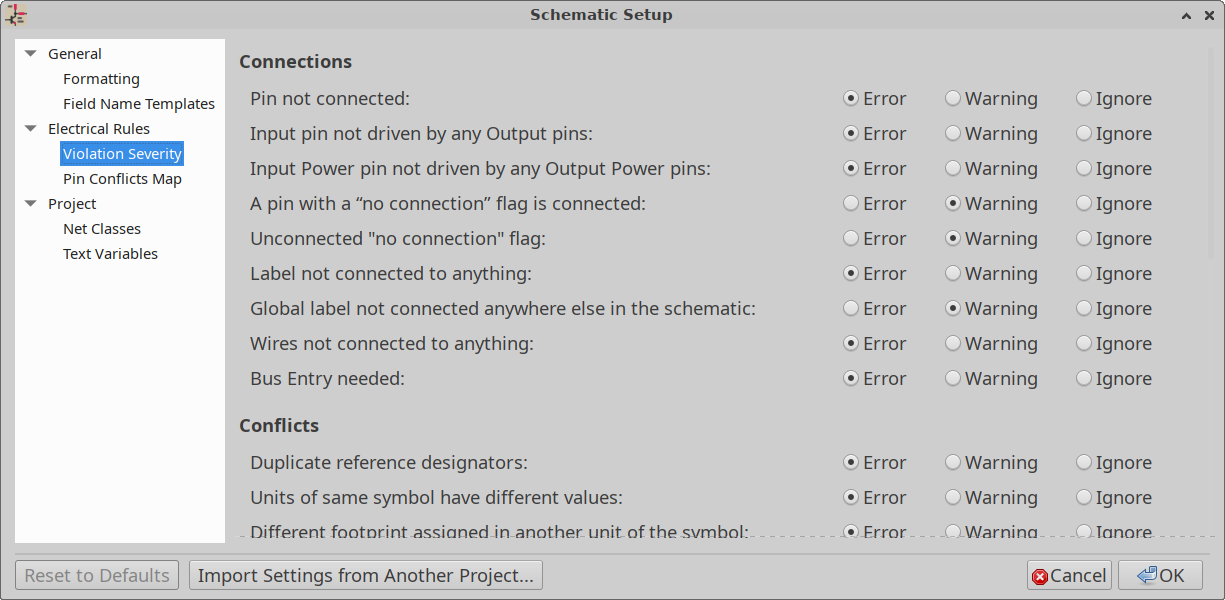Image resolution: width=1225 pixels, height=600 pixels.
Task: Set 'Duplicate reference designators' to Ignore
Action: [x=1084, y=462]
